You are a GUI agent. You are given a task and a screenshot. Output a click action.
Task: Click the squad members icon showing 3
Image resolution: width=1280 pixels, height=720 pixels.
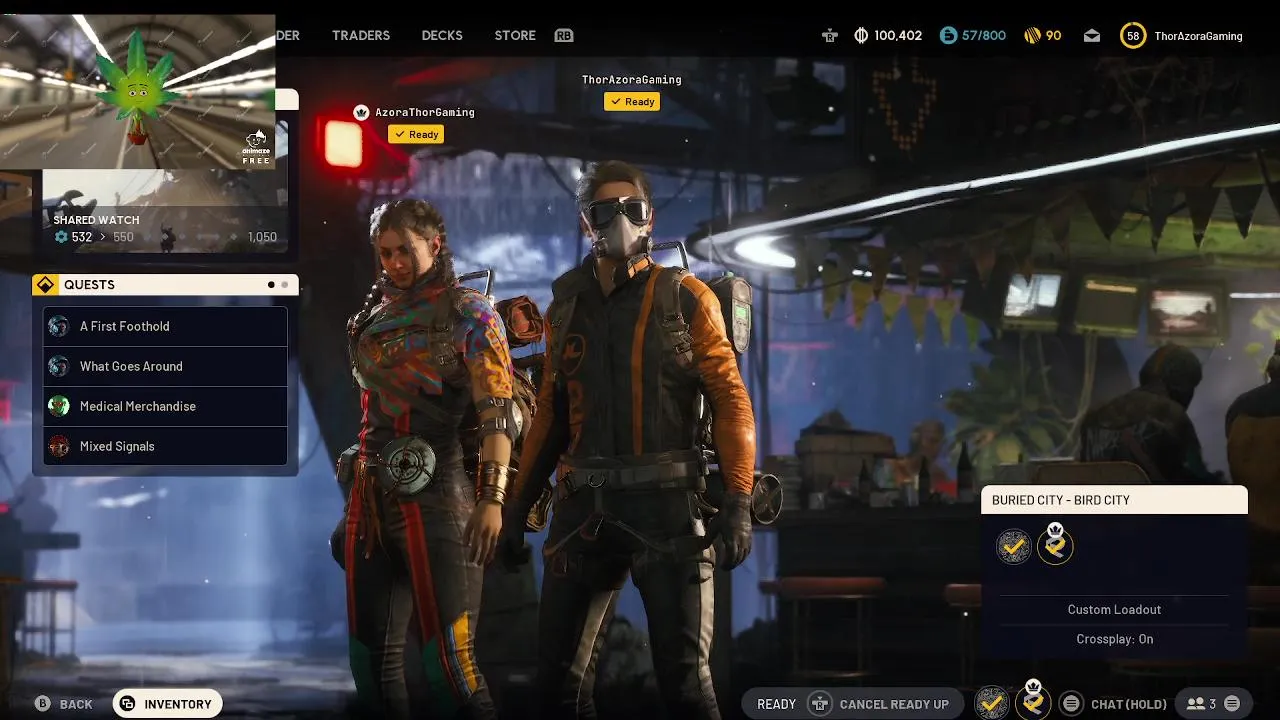point(1200,704)
